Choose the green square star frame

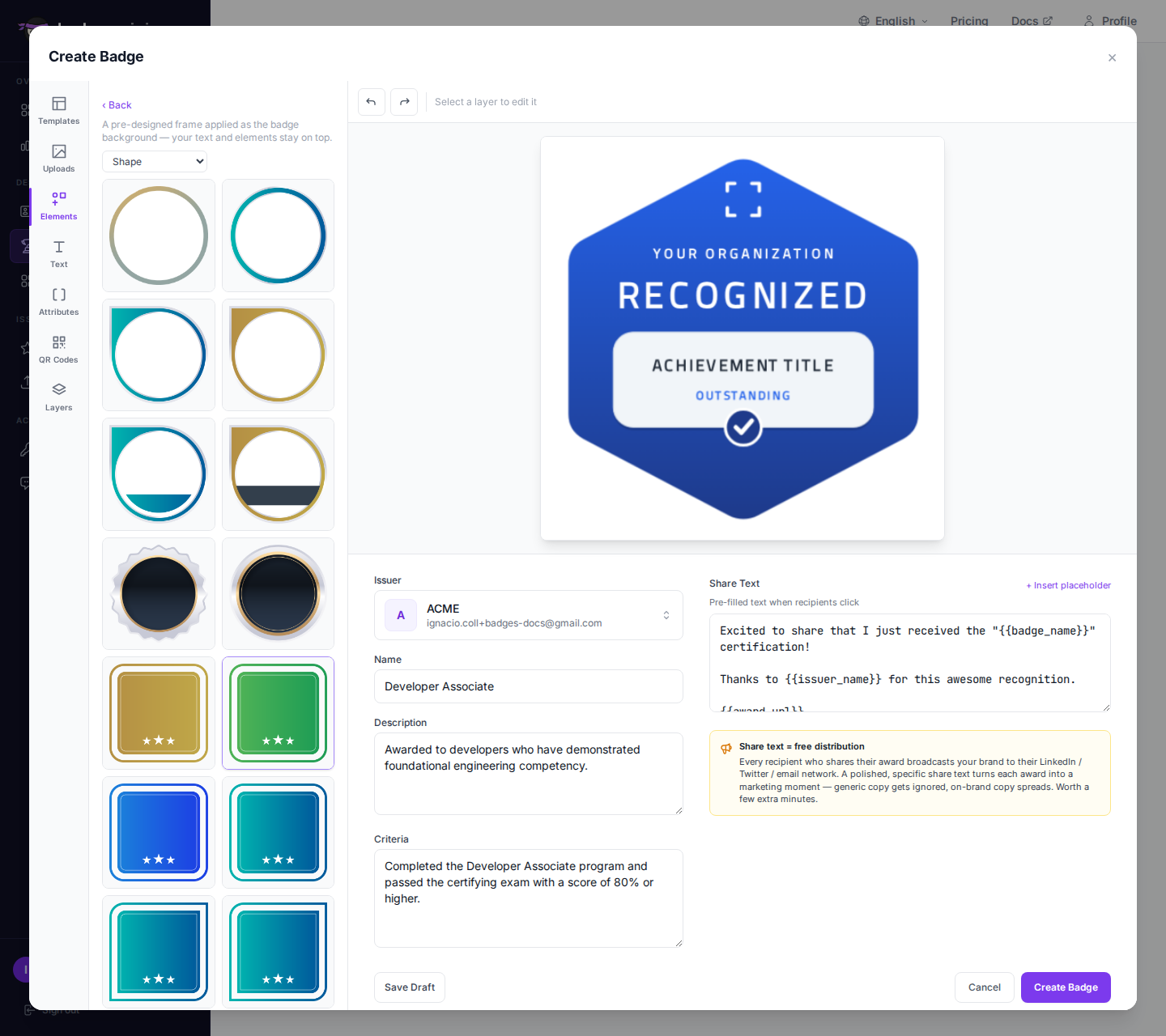279,713
